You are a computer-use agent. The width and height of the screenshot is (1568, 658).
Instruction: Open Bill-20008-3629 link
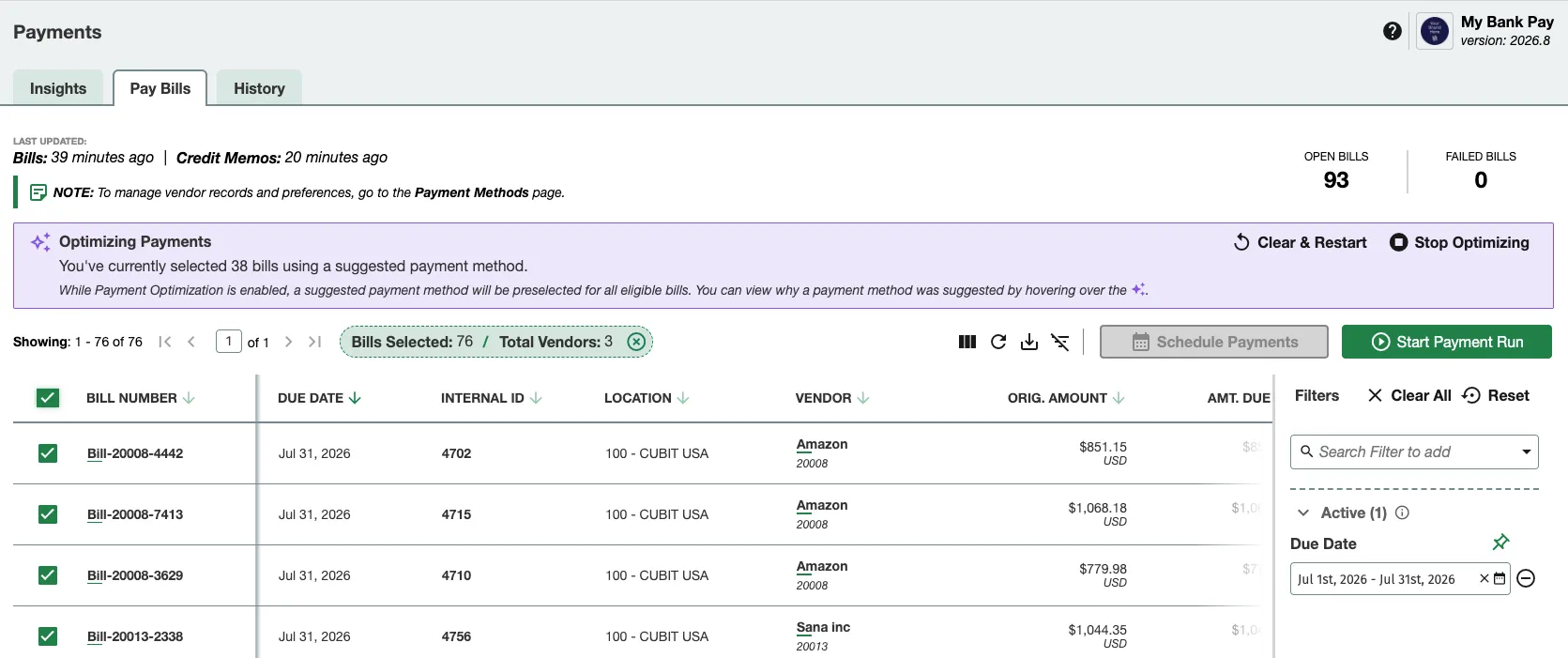(x=135, y=575)
